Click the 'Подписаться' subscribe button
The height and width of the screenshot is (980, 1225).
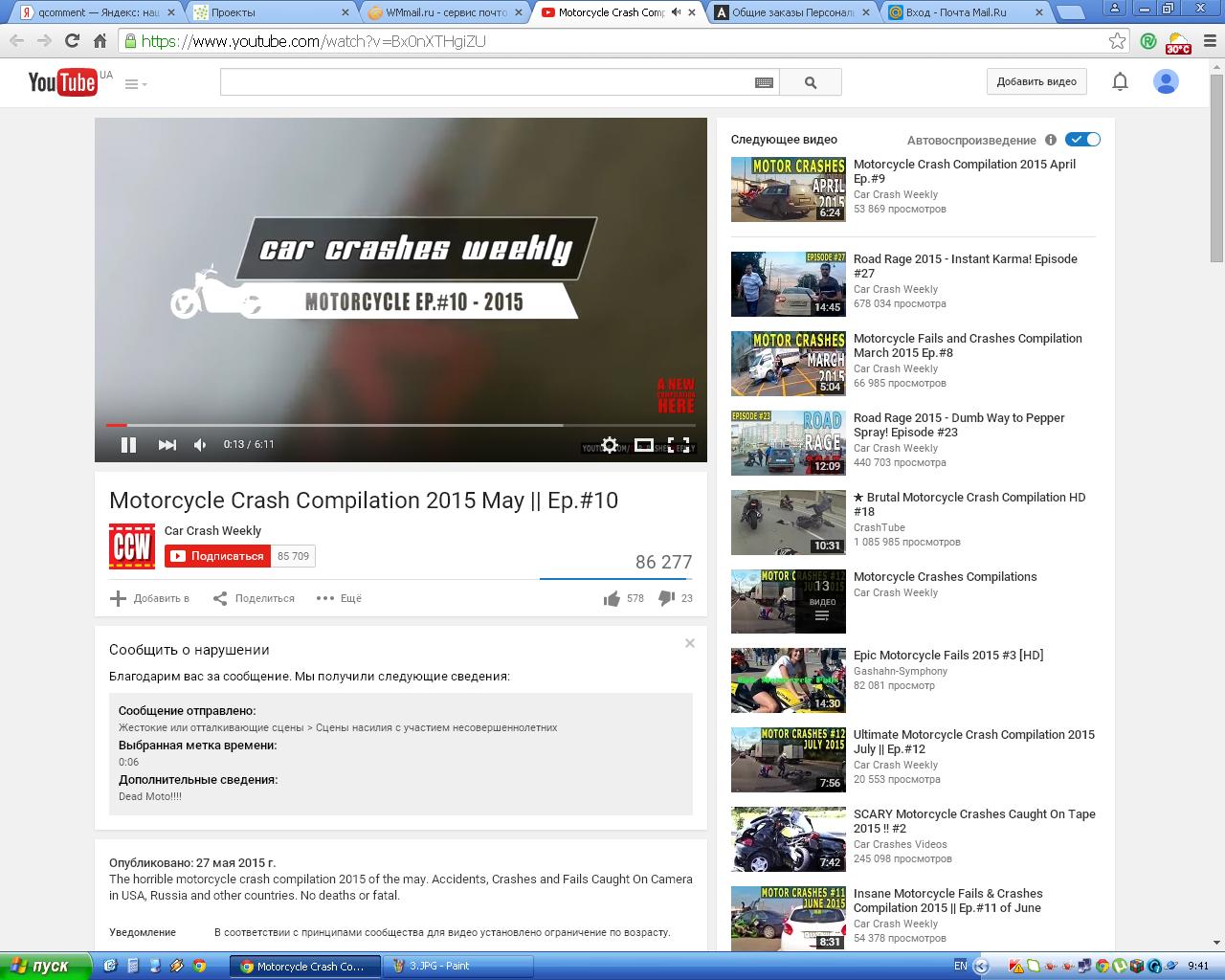pyautogui.click(x=217, y=556)
